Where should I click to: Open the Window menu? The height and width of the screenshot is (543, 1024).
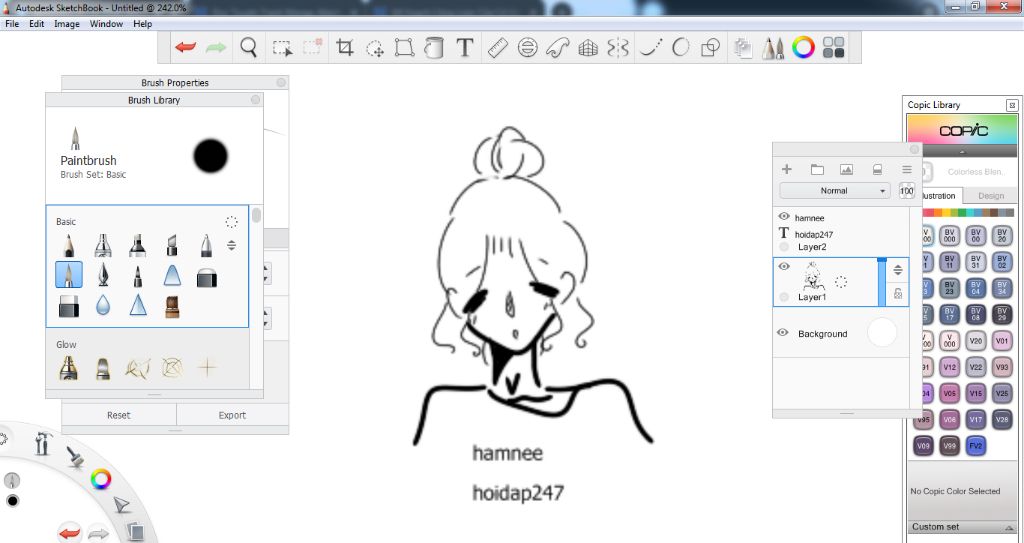pos(106,24)
